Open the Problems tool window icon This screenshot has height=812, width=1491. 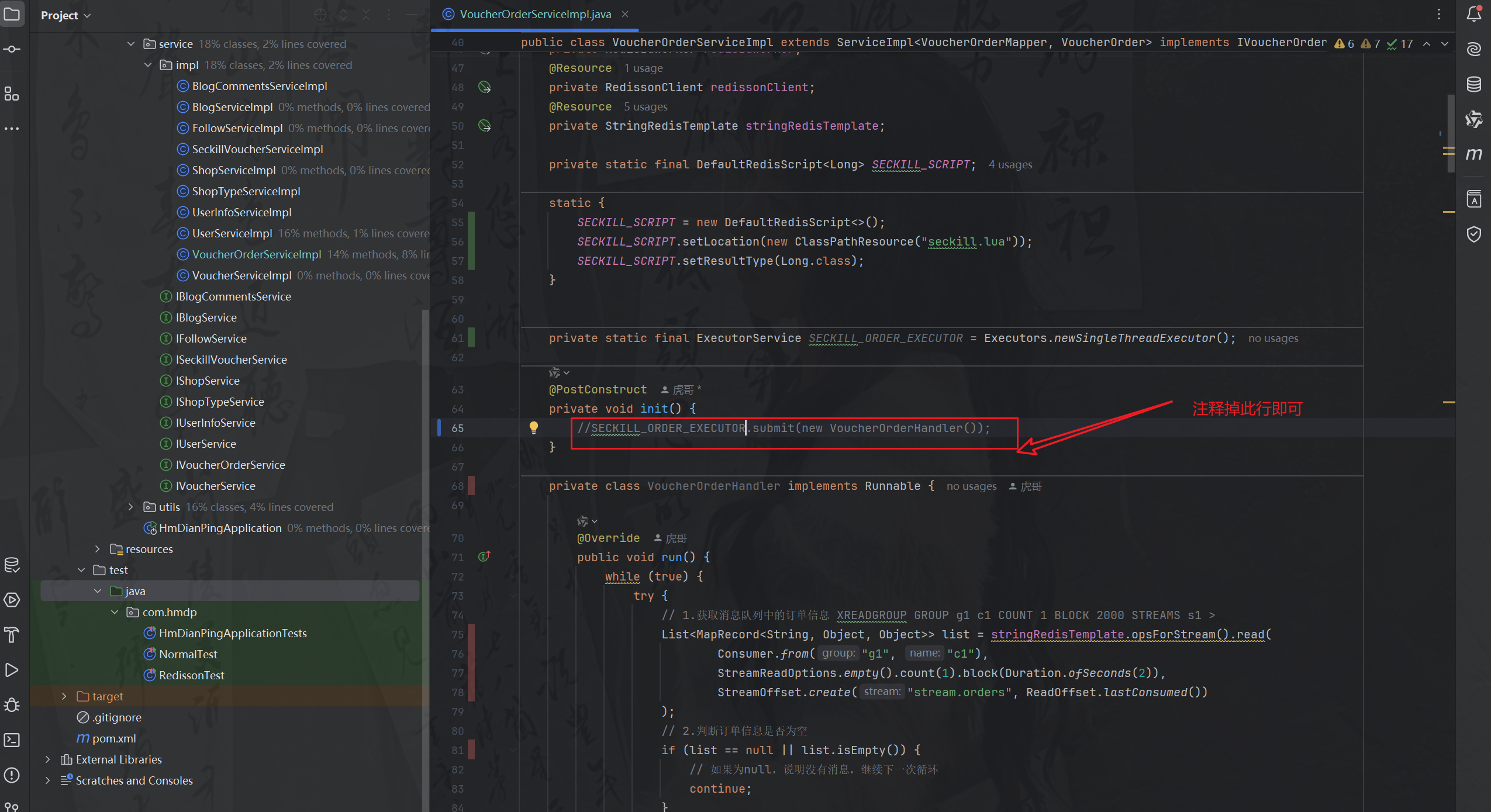tap(12, 775)
